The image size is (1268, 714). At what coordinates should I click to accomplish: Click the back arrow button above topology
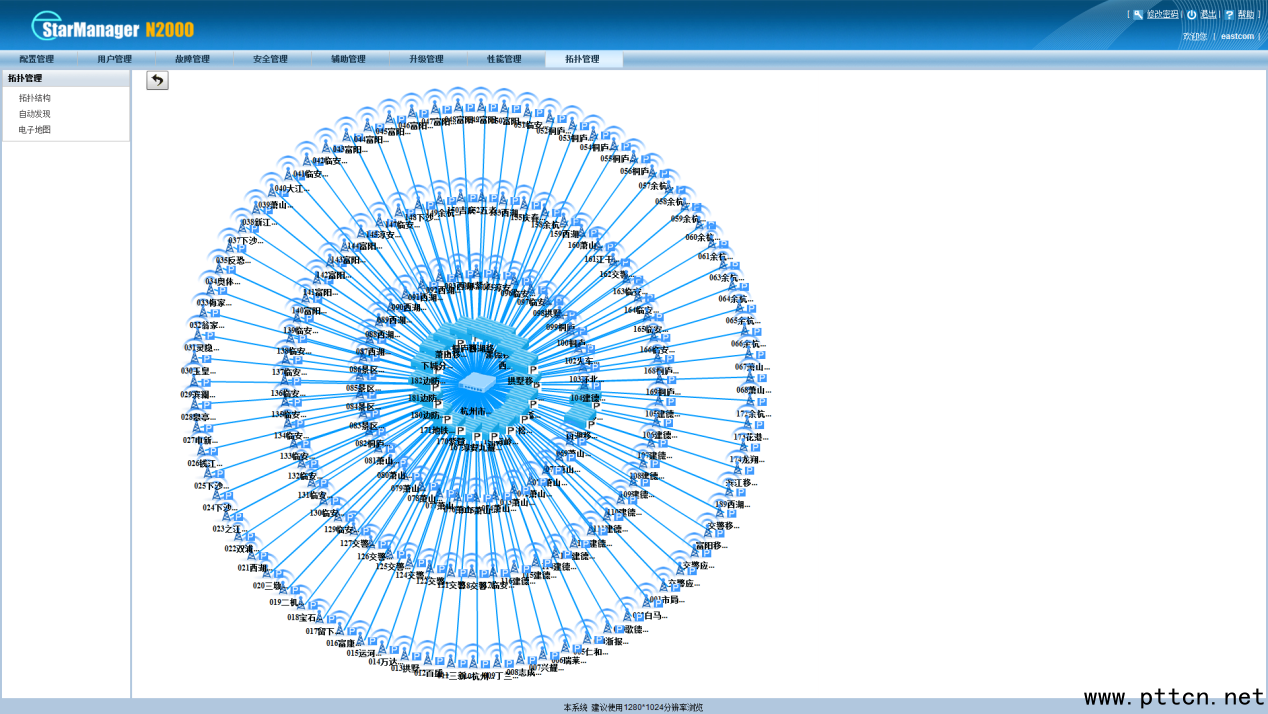(157, 81)
